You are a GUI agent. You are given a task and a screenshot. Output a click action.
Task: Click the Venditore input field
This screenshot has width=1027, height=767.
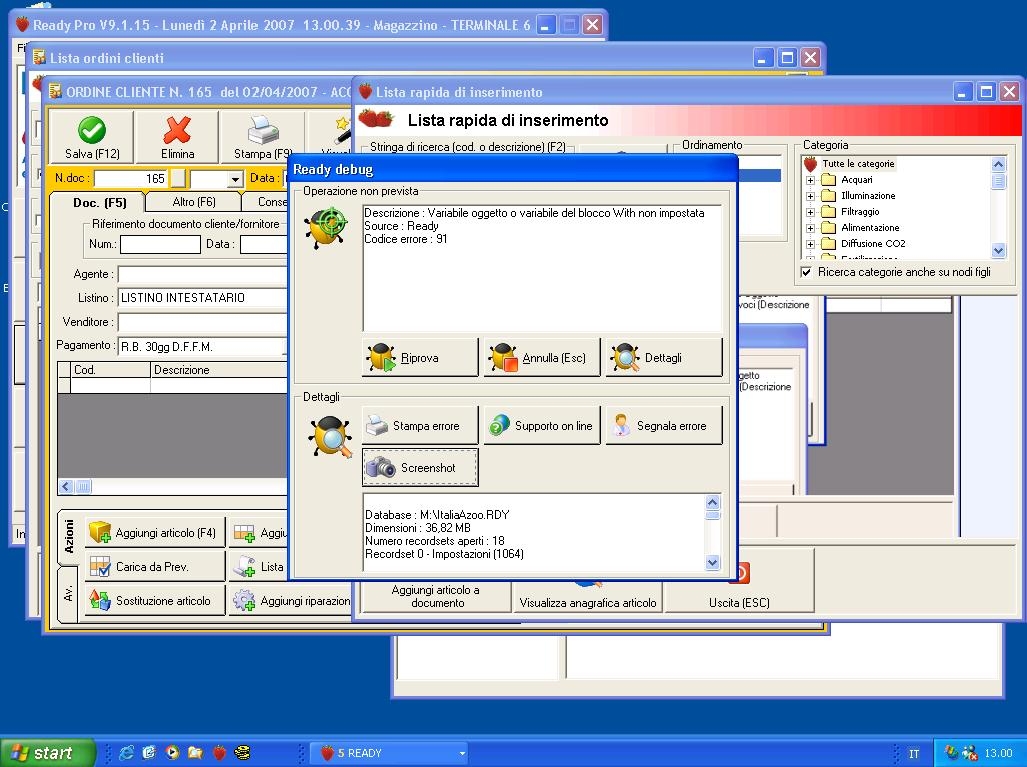click(202, 322)
